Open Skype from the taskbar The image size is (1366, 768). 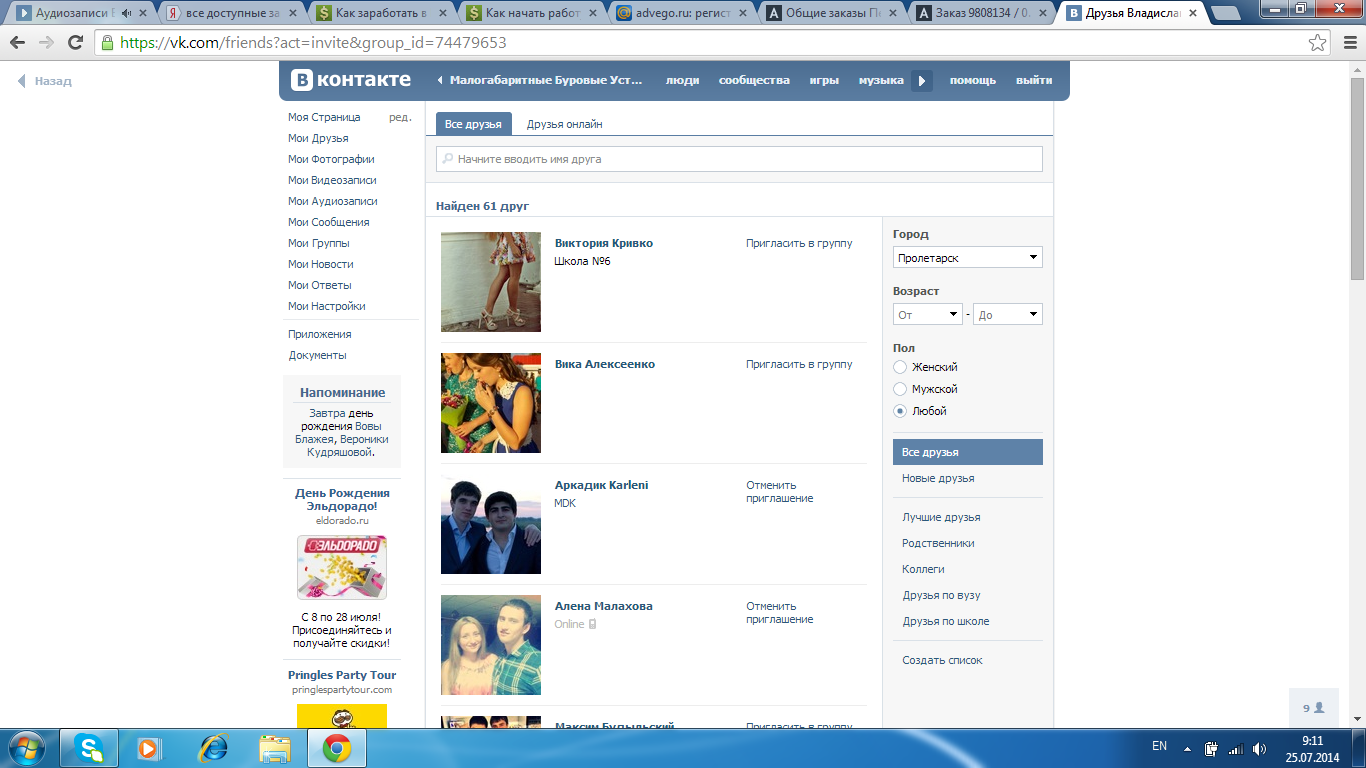(x=89, y=747)
